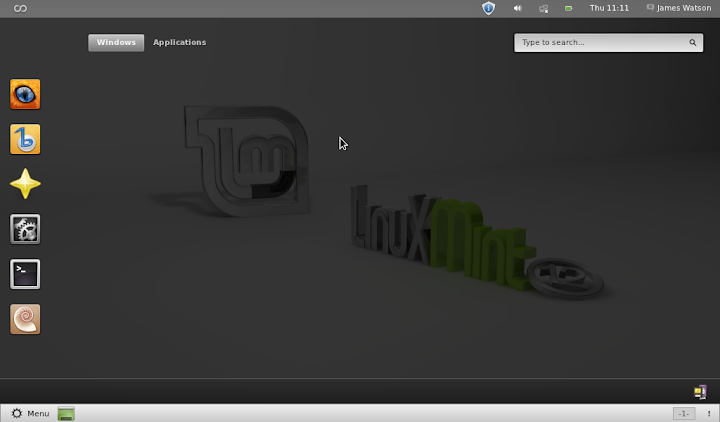Switch to the Windows overview tab

point(116,43)
